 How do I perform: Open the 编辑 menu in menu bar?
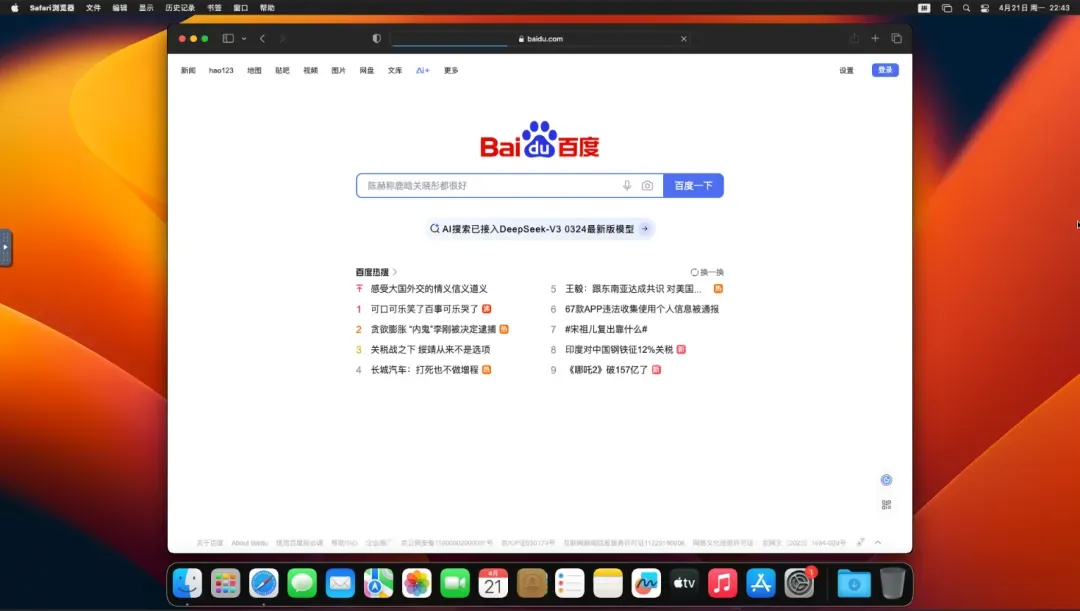point(120,8)
